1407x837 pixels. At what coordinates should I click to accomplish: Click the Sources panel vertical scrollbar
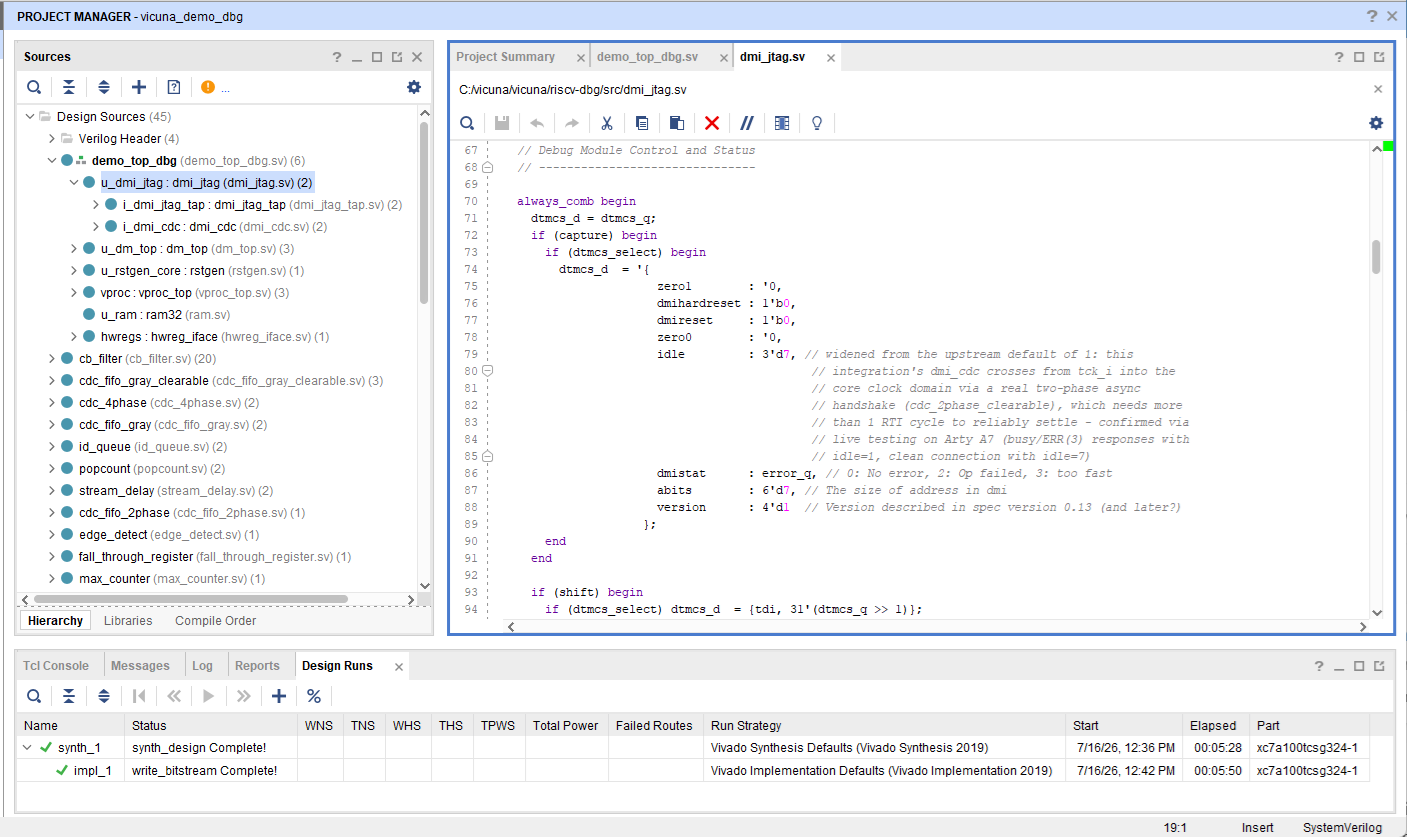(x=423, y=212)
